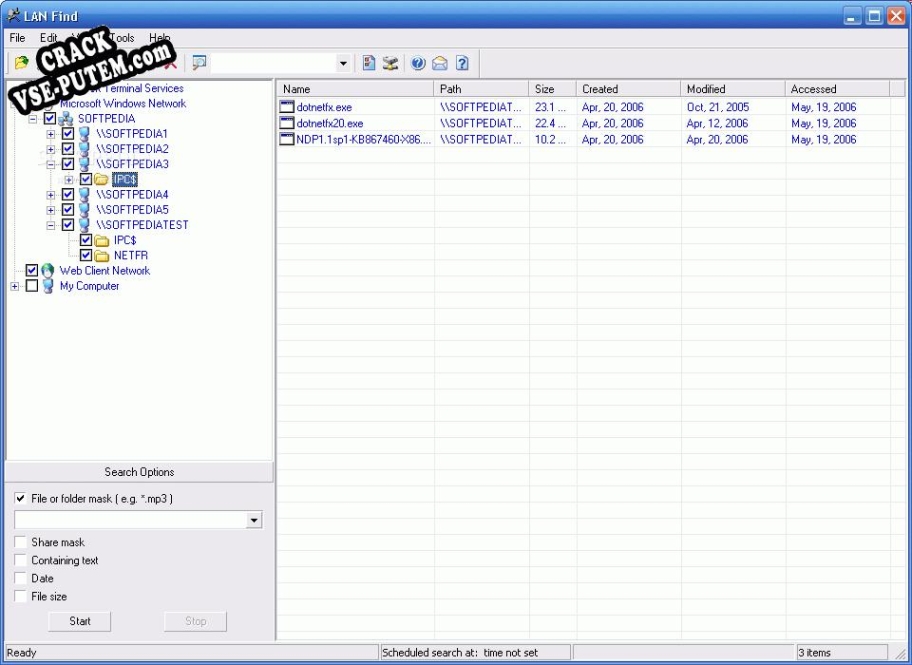Click the network computers toolbar icon
912x665 pixels.
(390, 63)
